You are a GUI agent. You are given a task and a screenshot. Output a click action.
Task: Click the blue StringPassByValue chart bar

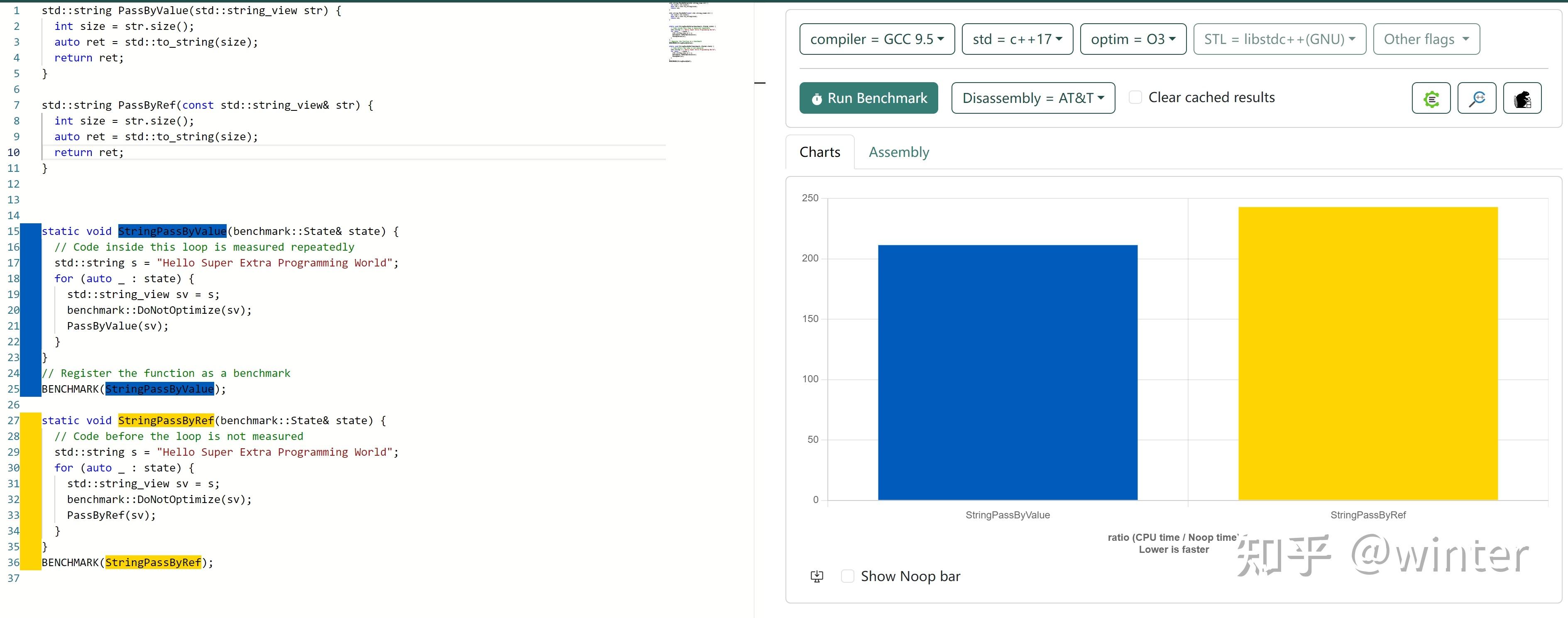click(1008, 372)
